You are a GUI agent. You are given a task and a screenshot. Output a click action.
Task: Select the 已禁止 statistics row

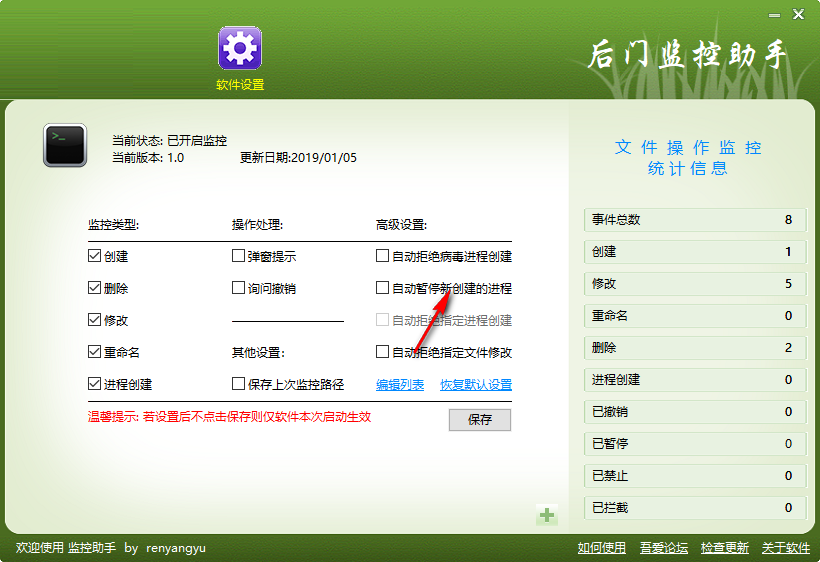coord(695,476)
